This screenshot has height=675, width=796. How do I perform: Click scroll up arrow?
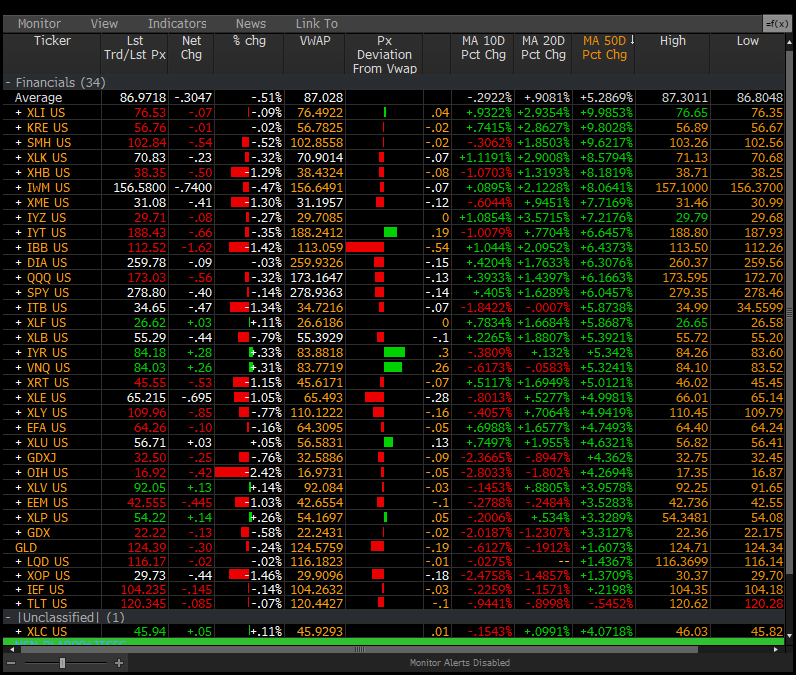point(789,43)
